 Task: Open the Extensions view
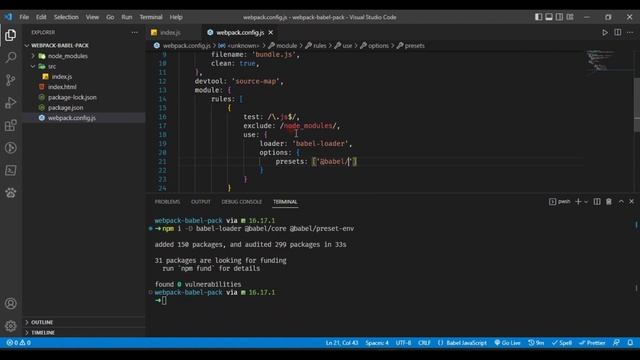(11, 125)
